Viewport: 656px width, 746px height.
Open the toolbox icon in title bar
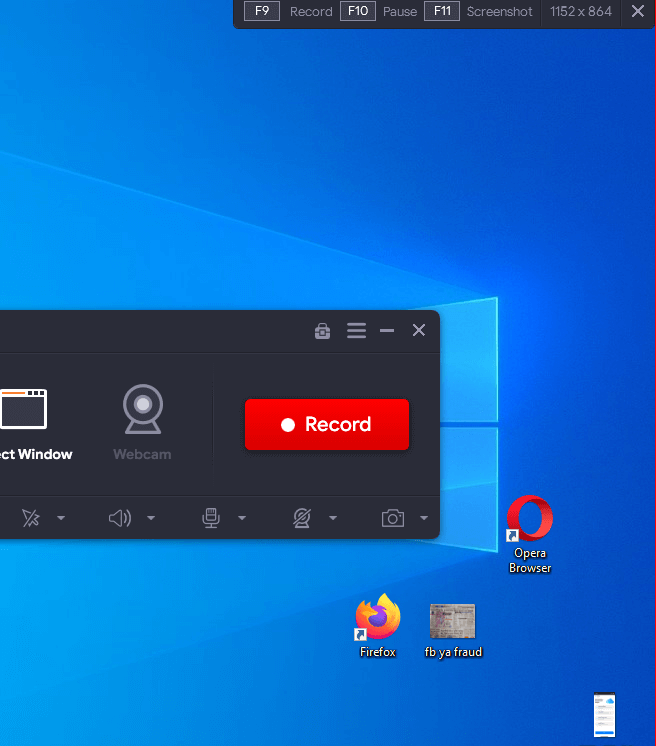click(x=322, y=331)
